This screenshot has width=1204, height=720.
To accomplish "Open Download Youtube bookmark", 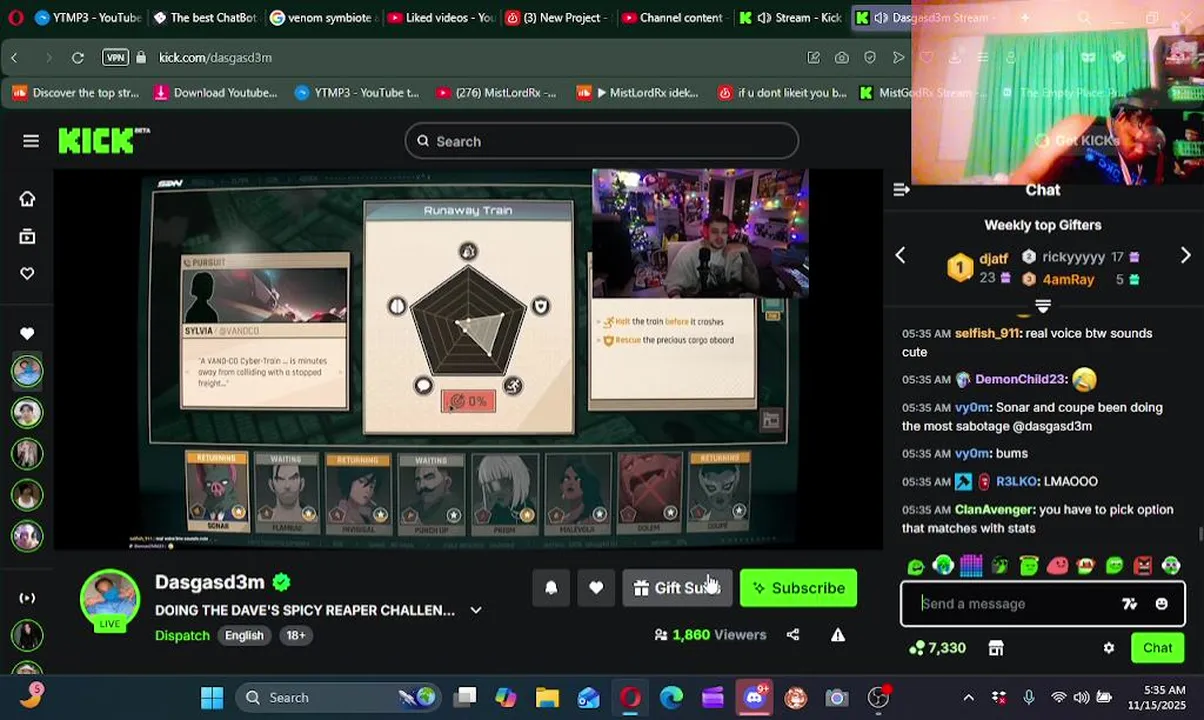I will [x=215, y=93].
